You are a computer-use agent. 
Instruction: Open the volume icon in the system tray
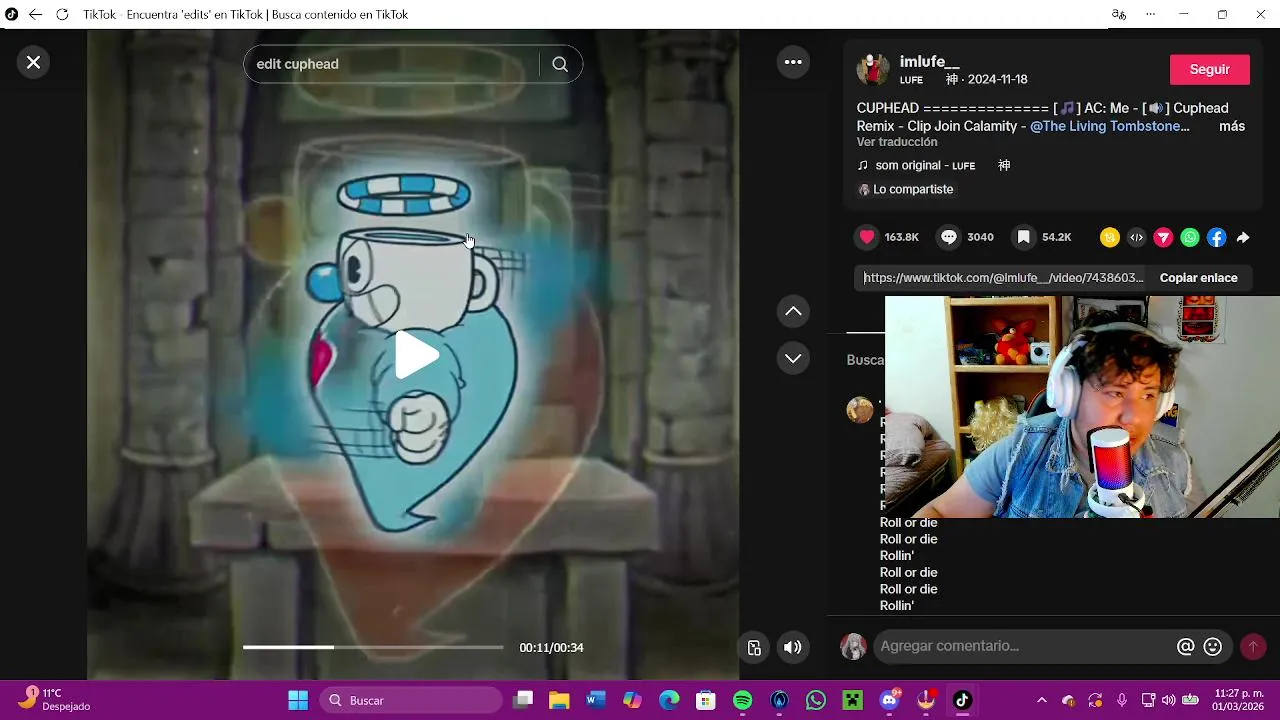coord(1168,700)
